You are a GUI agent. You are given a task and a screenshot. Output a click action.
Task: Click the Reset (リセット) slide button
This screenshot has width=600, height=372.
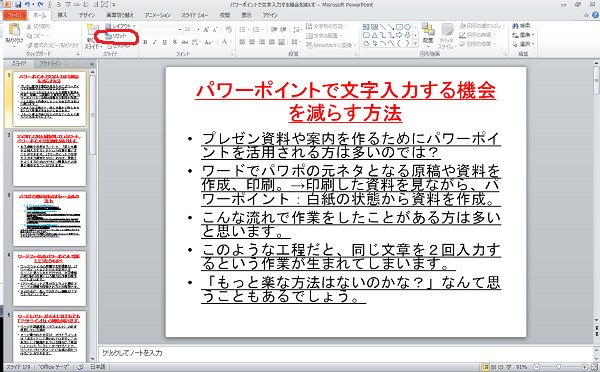[x=116, y=36]
